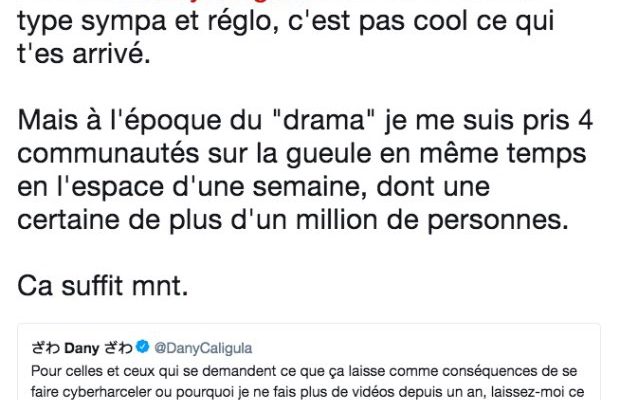Viewport: 620px width, 400px height.
Task: Open quoted tweet starting 'Pour celles et ceux'
Action: 309,362
